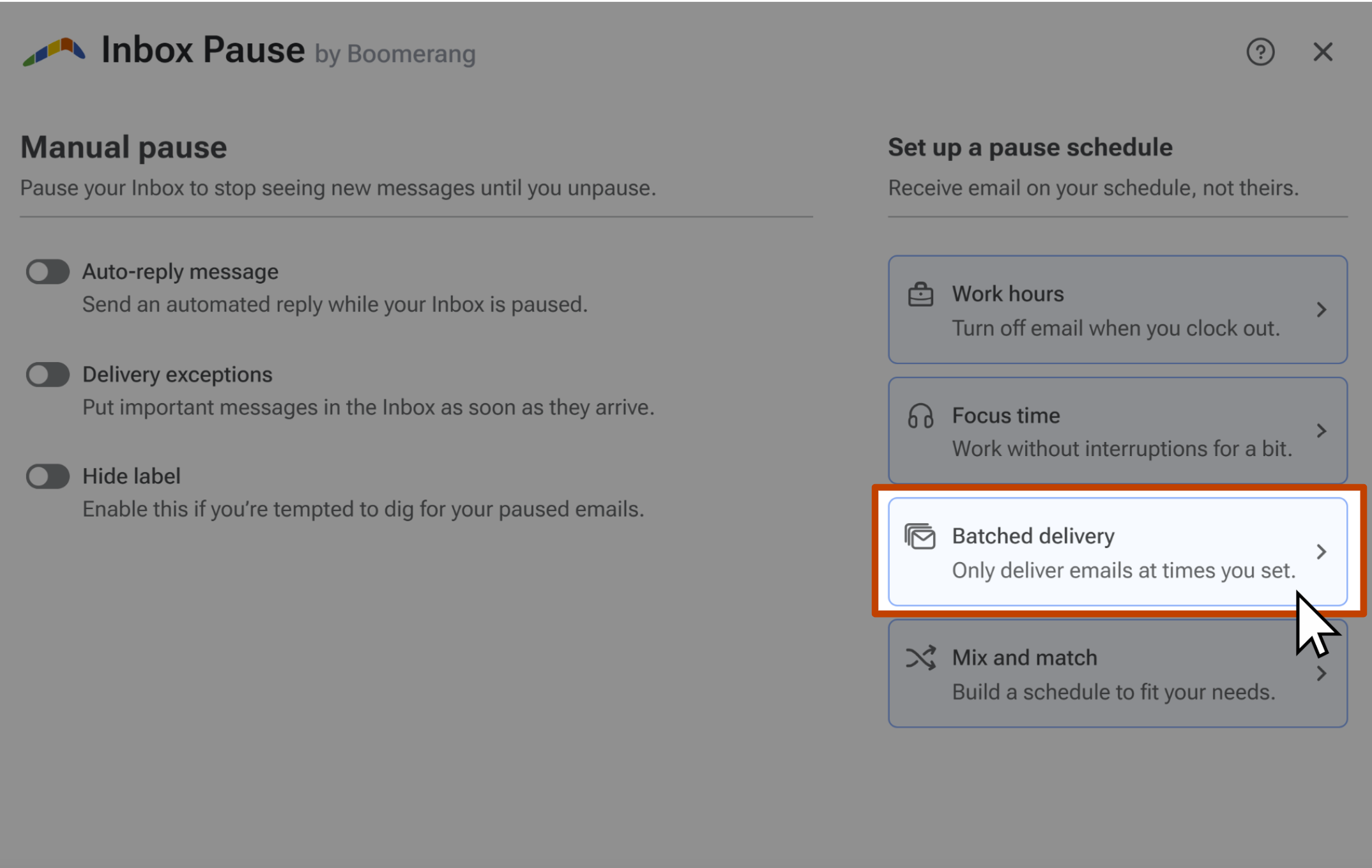Viewport: 1372px width, 868px height.
Task: Open the Work hours schedule card
Action: tap(1118, 310)
